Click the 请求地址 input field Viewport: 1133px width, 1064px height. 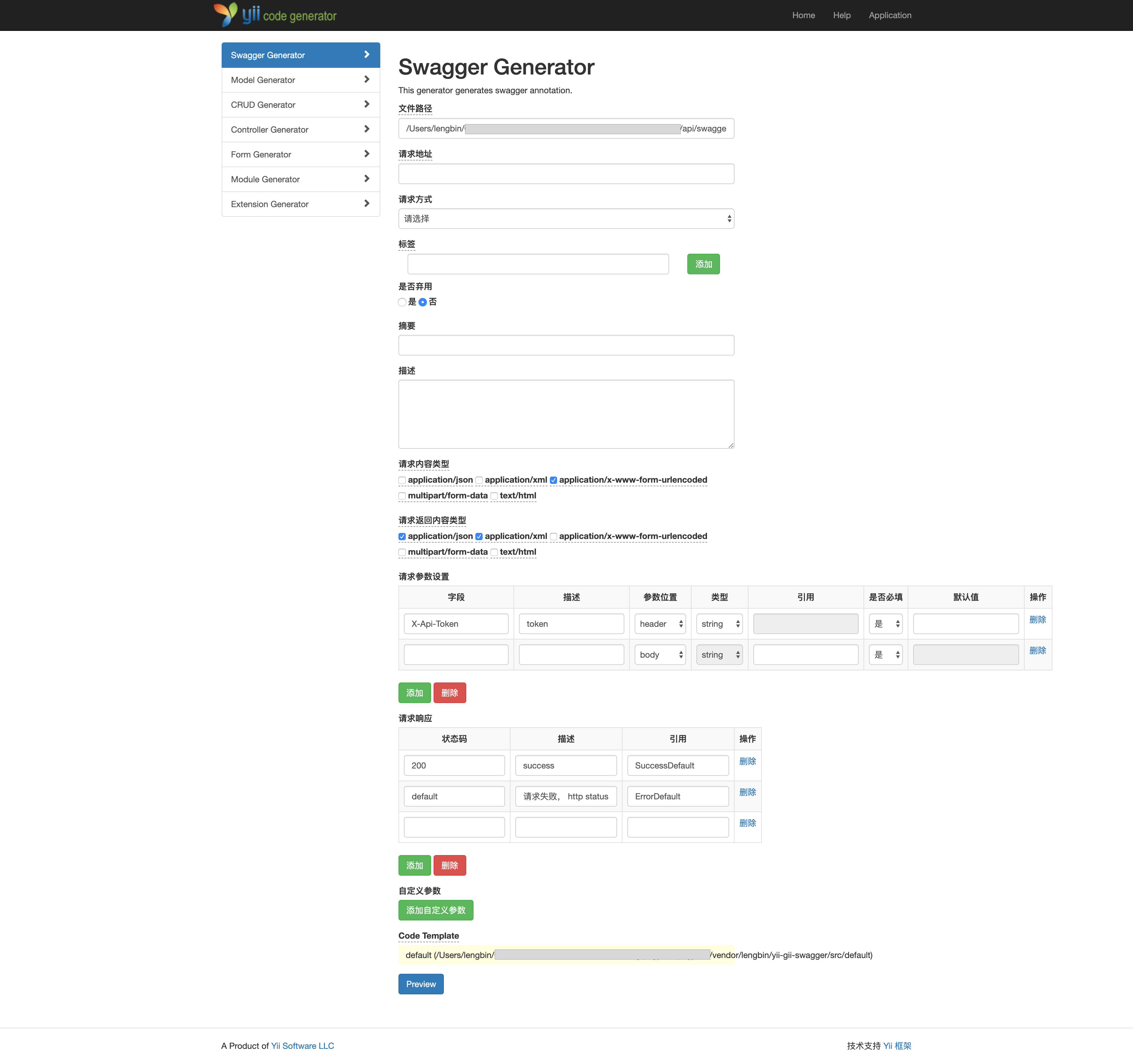click(x=566, y=174)
